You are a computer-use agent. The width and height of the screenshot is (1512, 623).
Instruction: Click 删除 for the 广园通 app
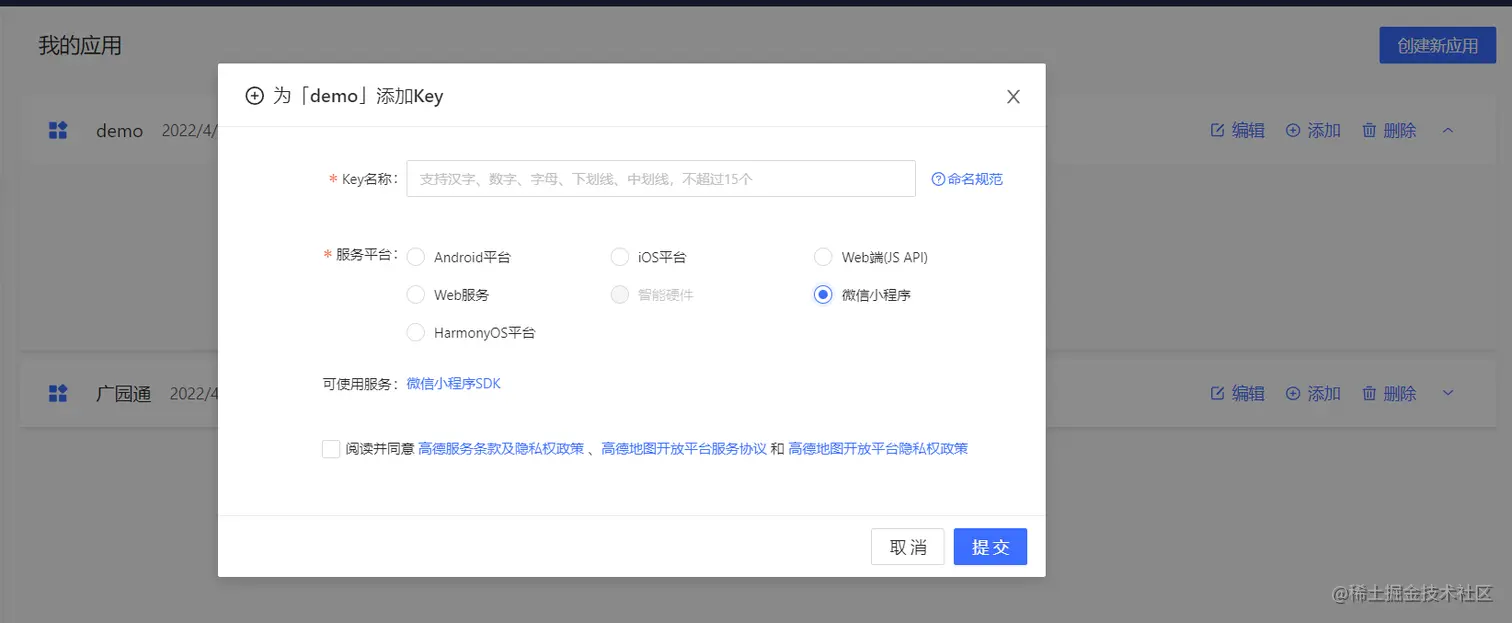tap(1389, 394)
